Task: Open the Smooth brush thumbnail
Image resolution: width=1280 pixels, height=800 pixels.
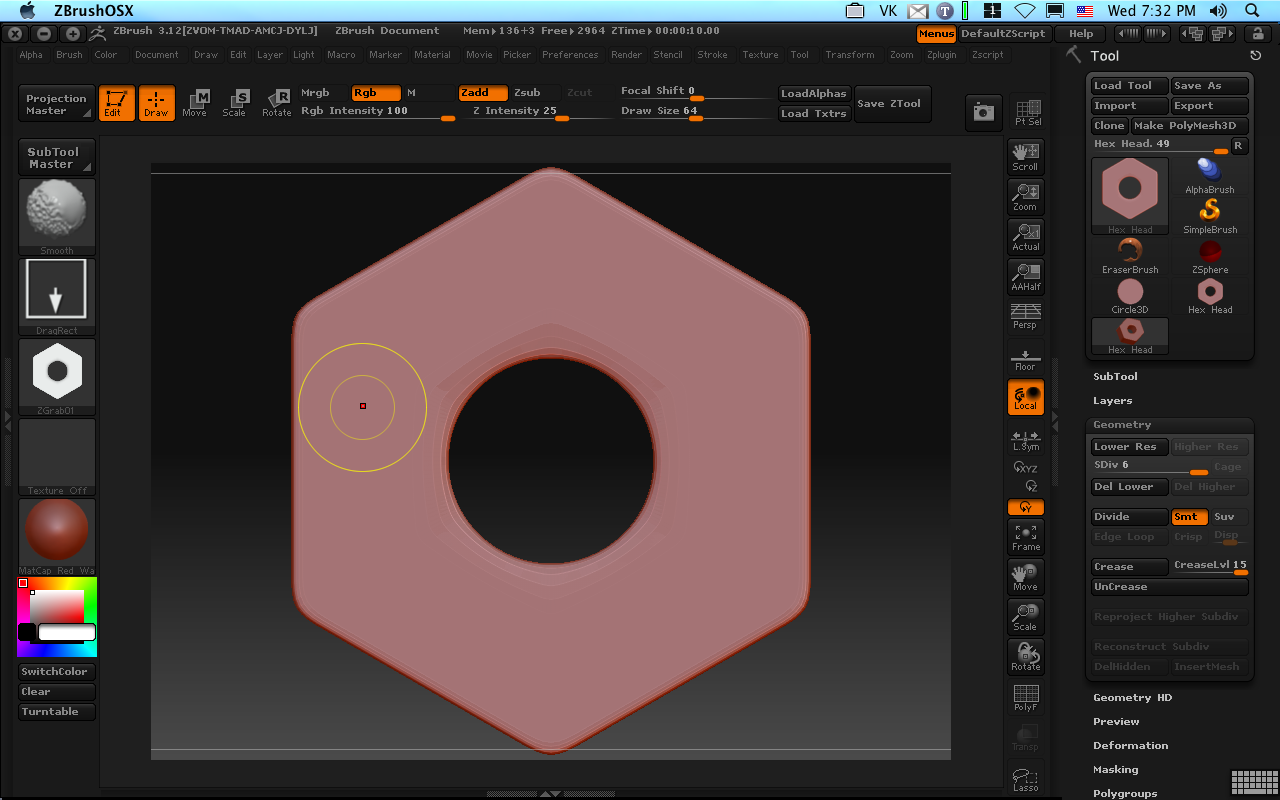Action: coord(57,217)
